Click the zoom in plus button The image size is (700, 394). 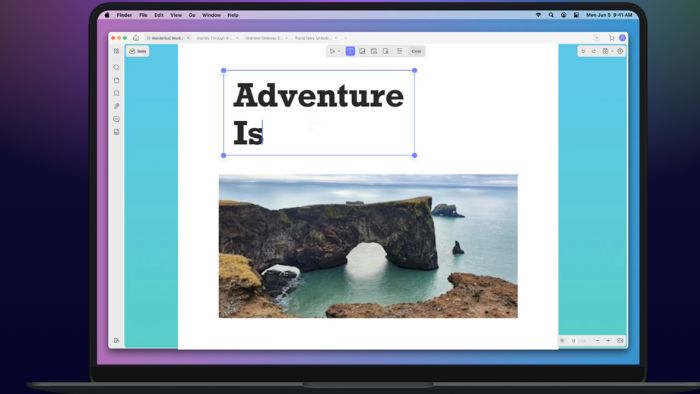tap(608, 340)
